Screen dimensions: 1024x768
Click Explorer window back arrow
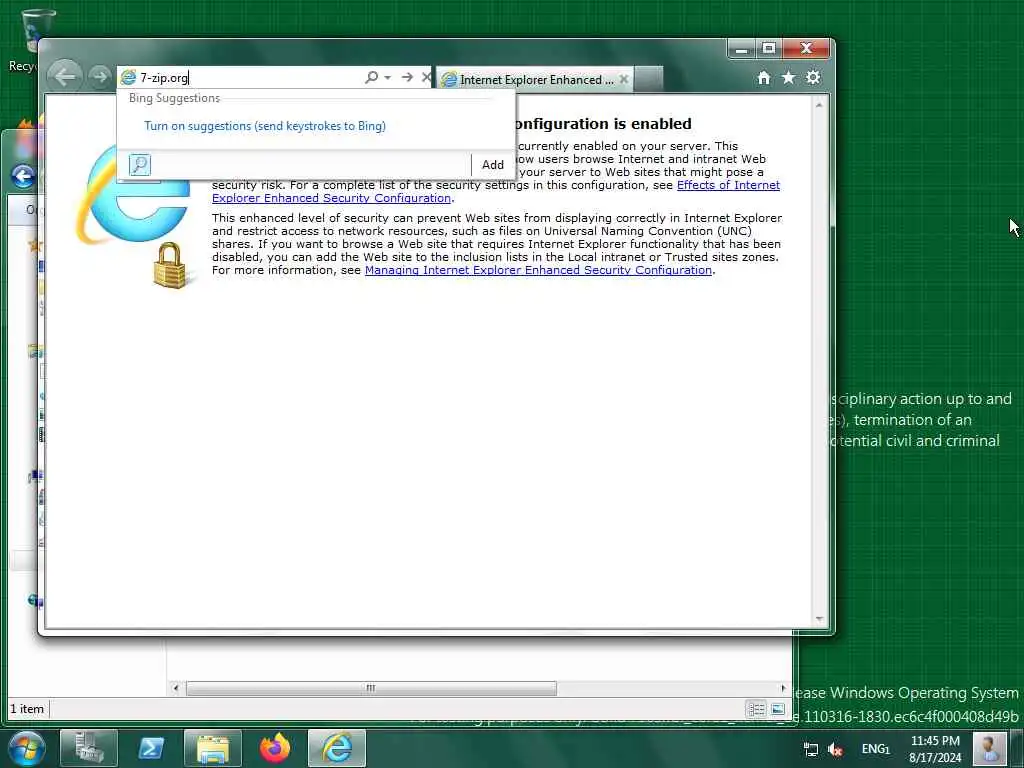point(23,176)
